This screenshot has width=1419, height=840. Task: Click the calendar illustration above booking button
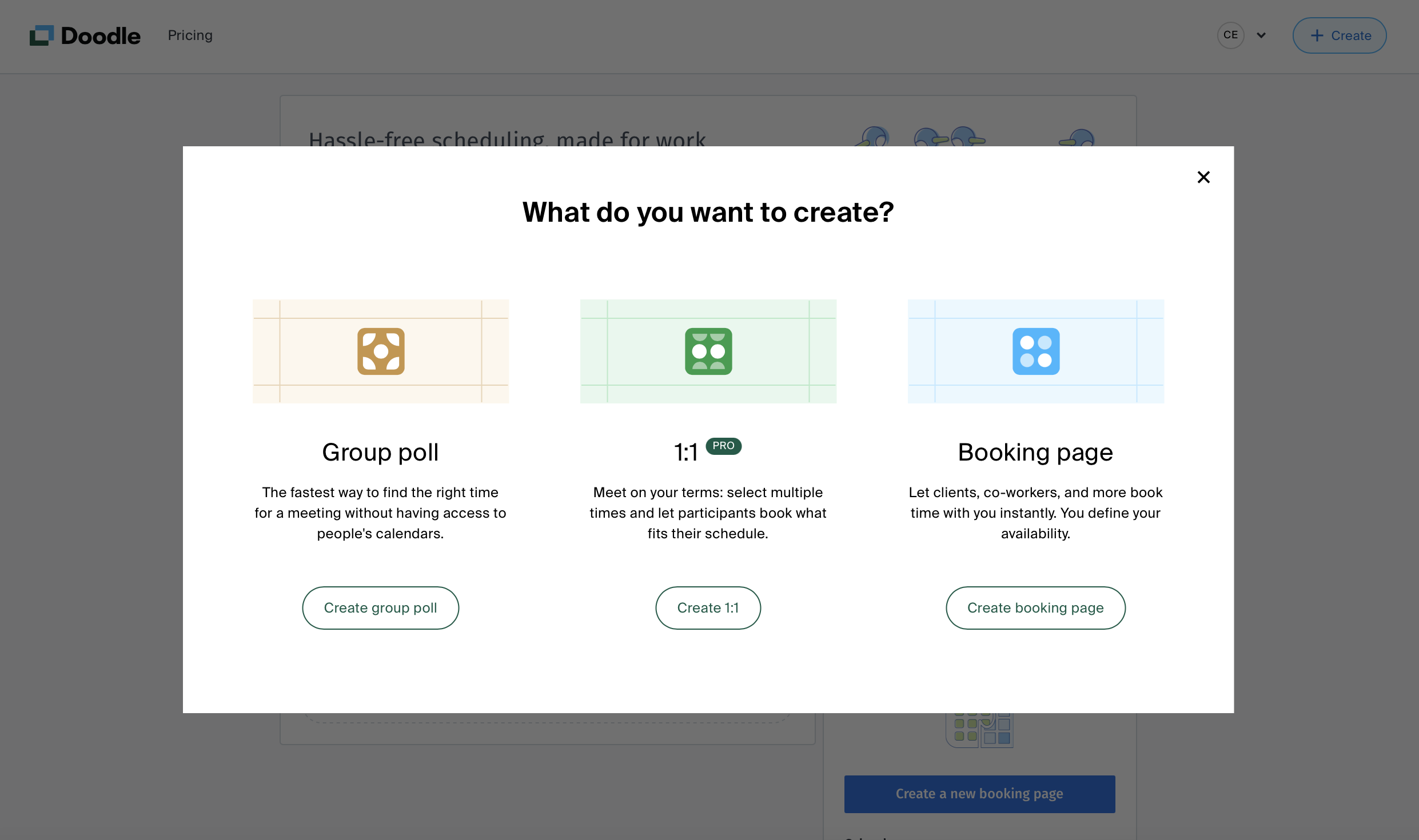pyautogui.click(x=980, y=730)
